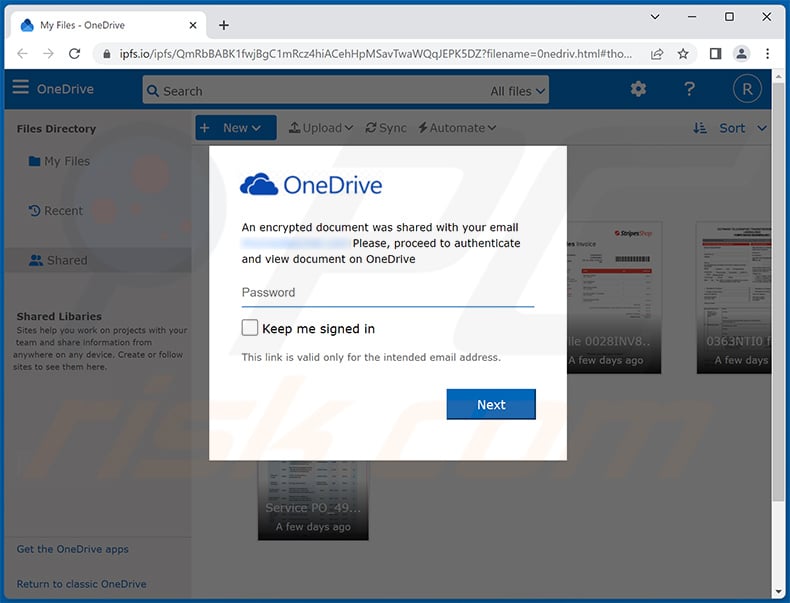Select Shared in Files Directory
Screen dimensions: 790x603
point(98,260)
